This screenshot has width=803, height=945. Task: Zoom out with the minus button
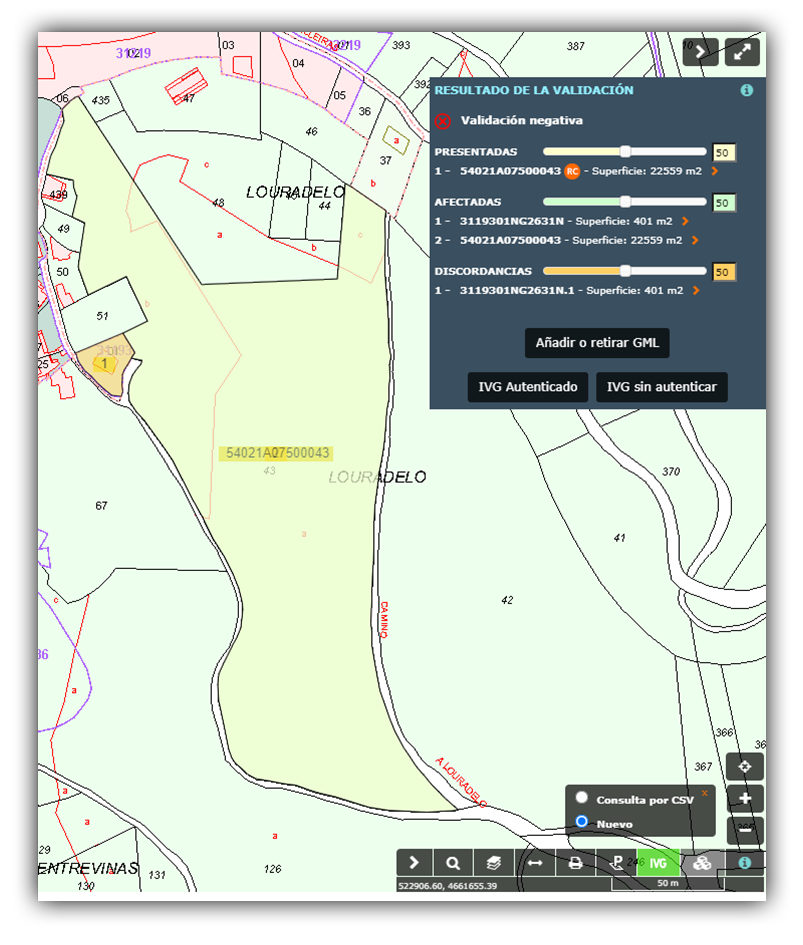pos(745,830)
